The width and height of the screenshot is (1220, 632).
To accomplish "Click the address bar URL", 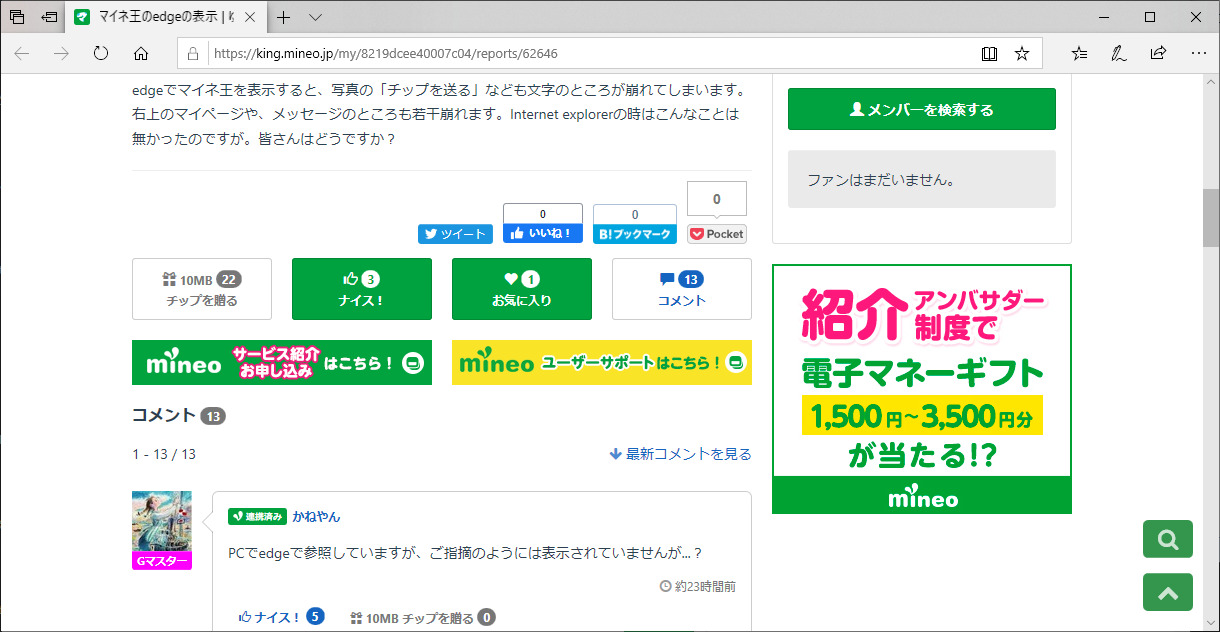I will click(x=385, y=53).
